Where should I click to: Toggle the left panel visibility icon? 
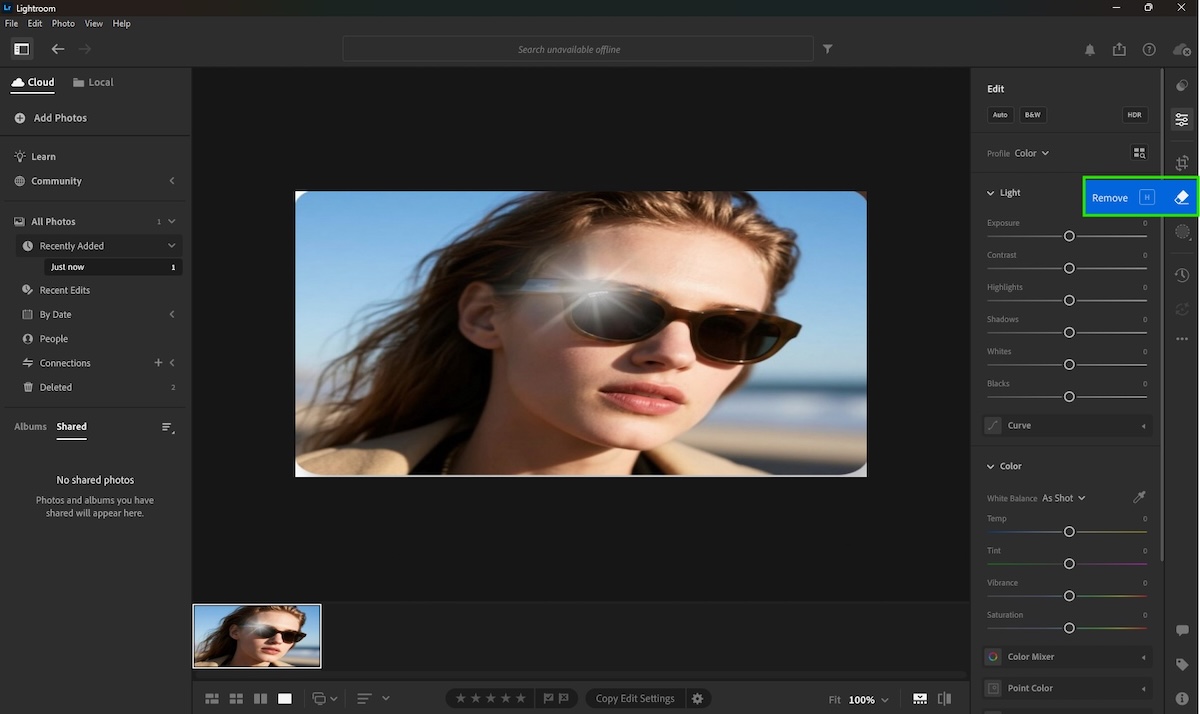click(21, 49)
